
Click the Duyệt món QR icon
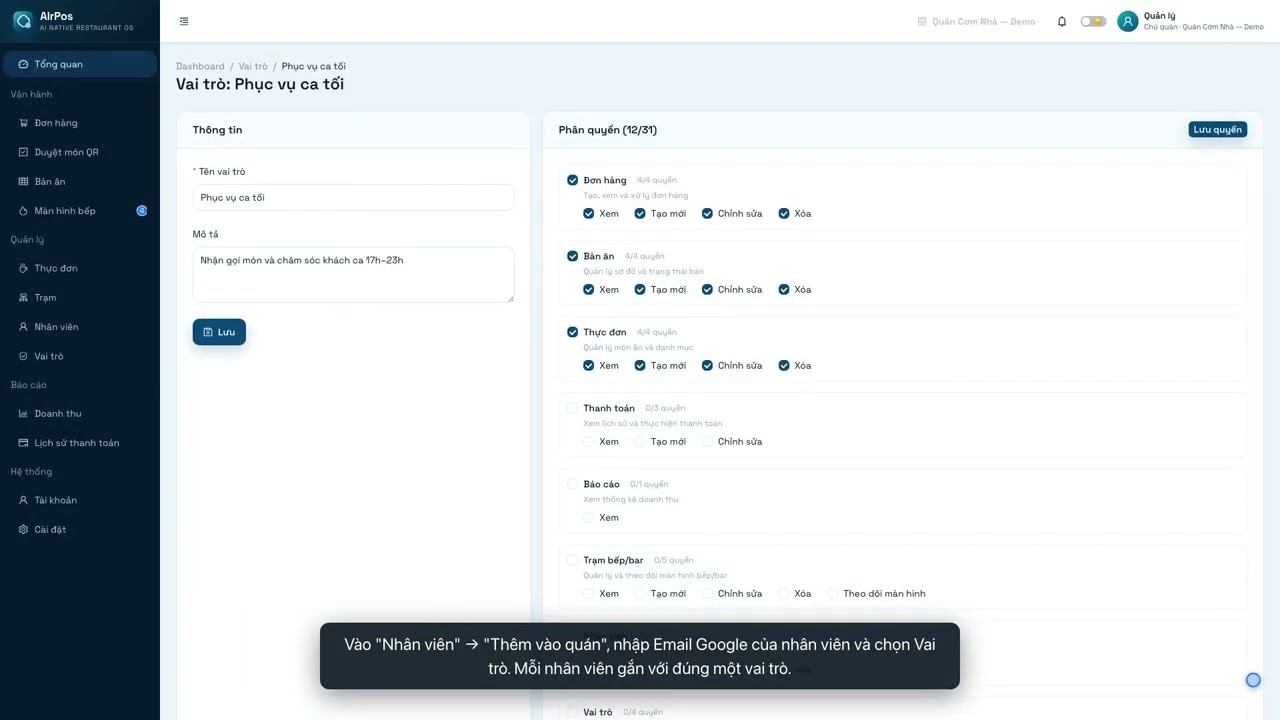24,152
